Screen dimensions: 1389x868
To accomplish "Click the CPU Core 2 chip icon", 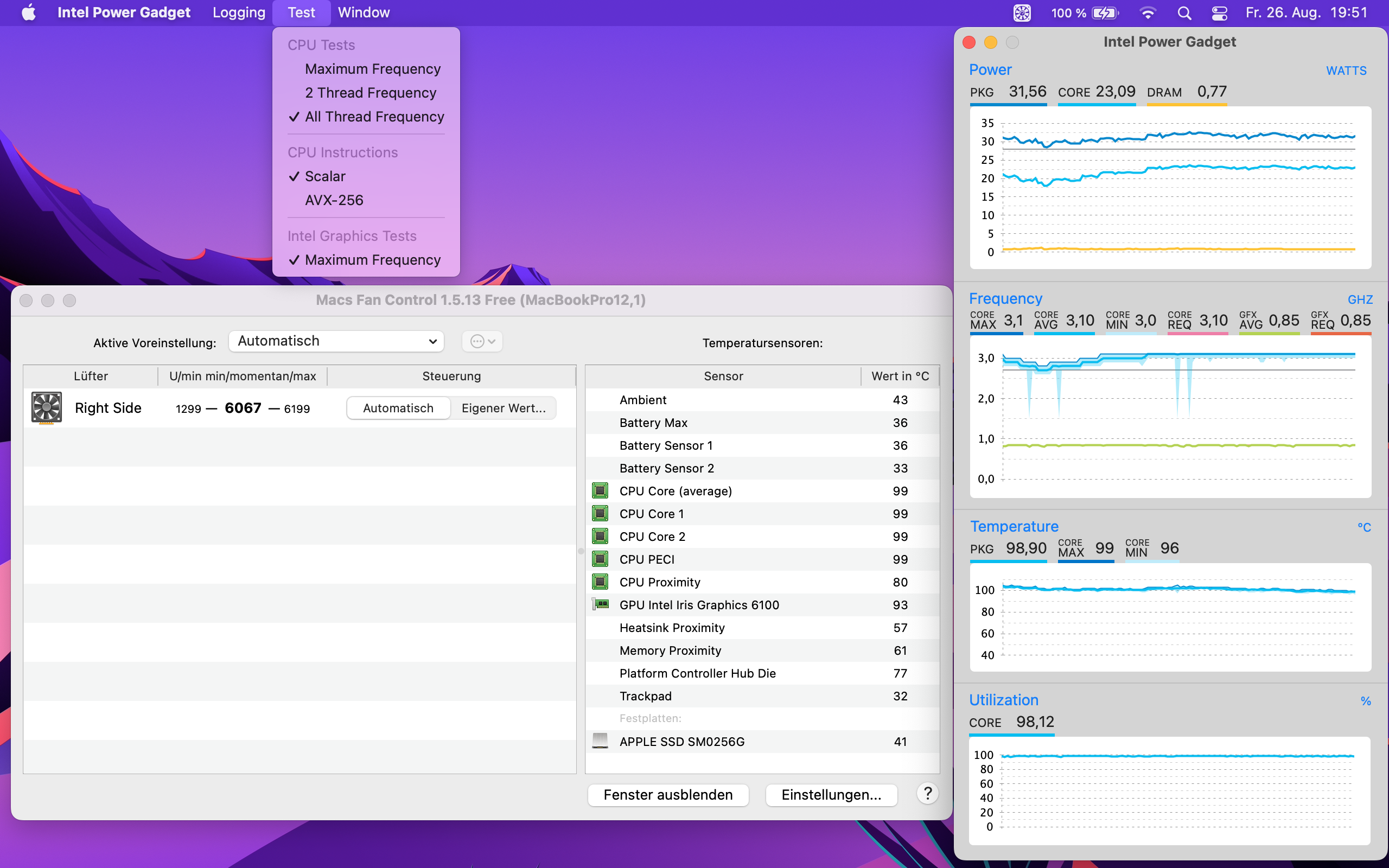I will point(600,536).
